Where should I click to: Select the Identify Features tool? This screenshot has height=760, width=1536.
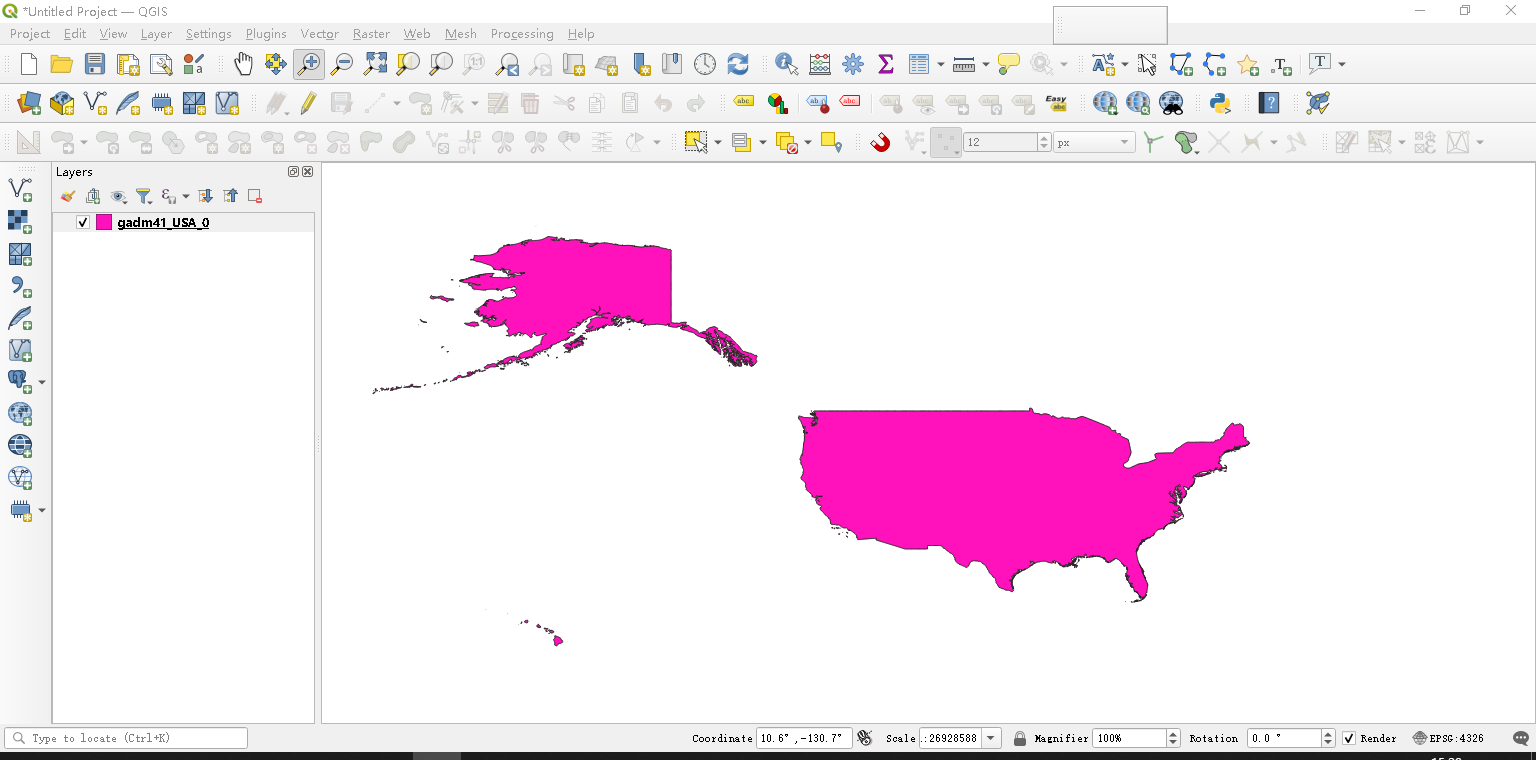[x=787, y=64]
